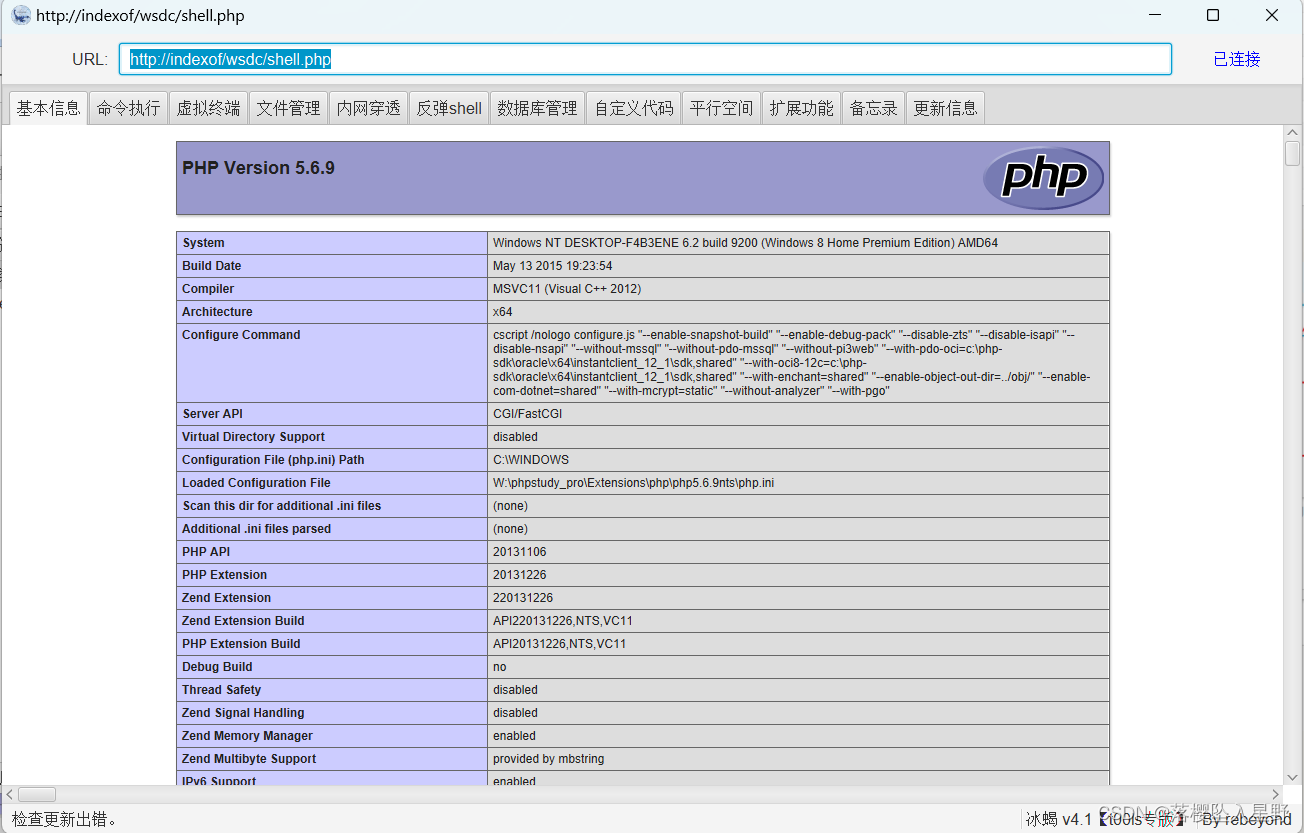Viewport: 1304px width, 833px height.
Task: Click the 冰蝎 v4.1 version text
Action: 1058,819
